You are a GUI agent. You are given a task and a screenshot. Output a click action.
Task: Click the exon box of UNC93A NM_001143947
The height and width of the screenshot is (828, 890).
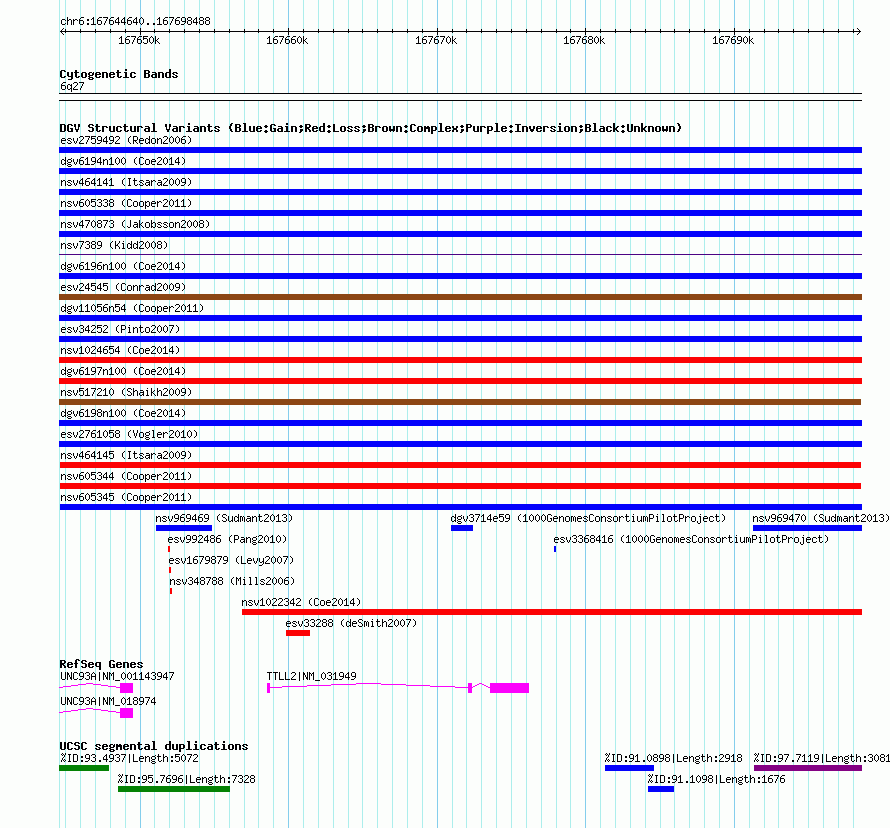click(x=127, y=688)
